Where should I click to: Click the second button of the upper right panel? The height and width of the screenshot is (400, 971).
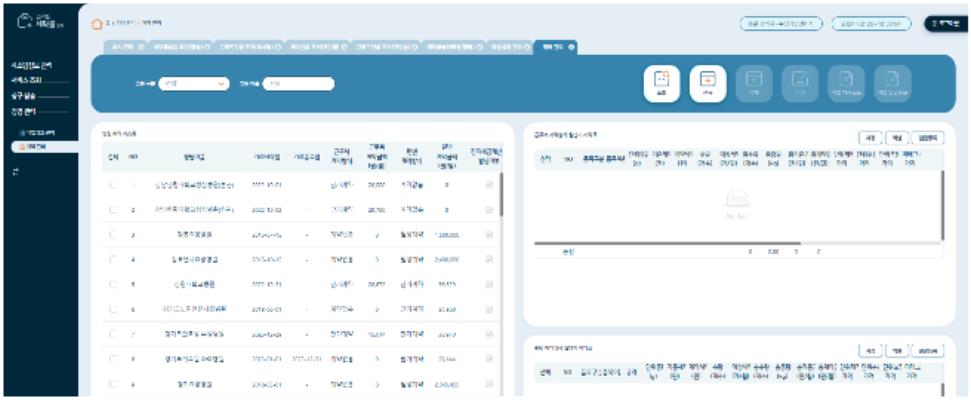[x=897, y=137]
